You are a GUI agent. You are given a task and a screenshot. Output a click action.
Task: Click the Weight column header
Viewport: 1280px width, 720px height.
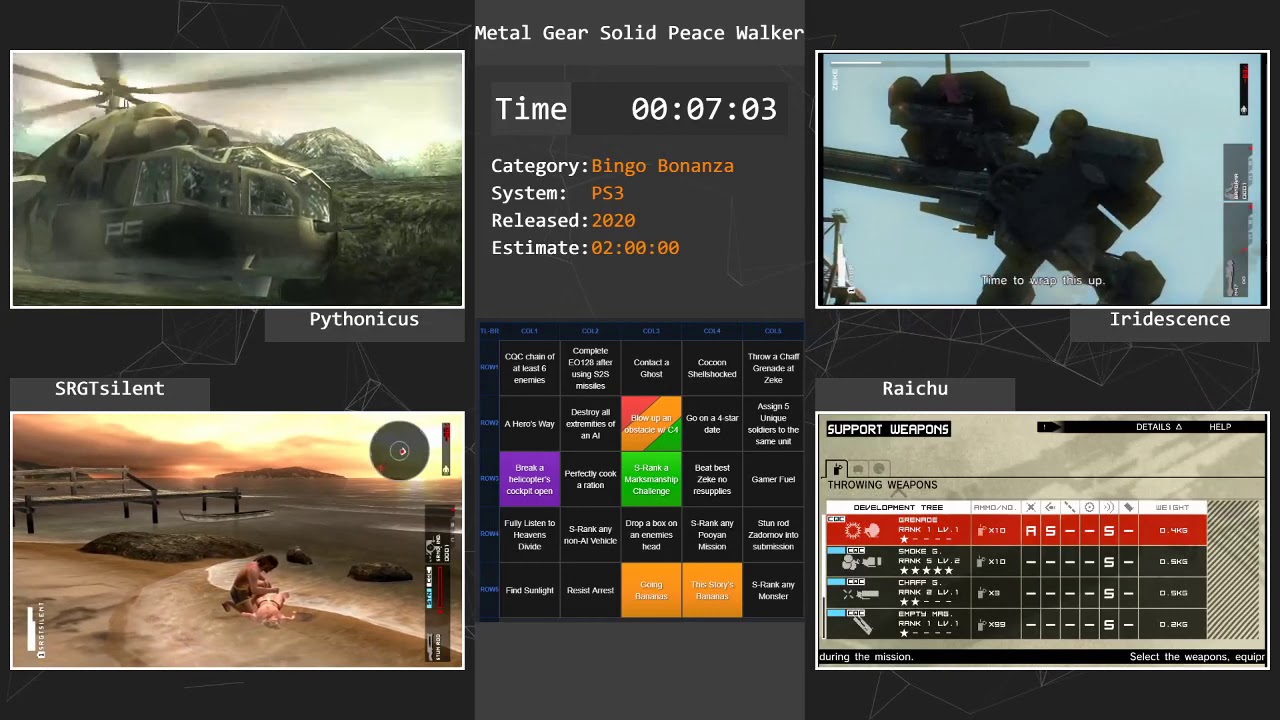click(x=1172, y=507)
